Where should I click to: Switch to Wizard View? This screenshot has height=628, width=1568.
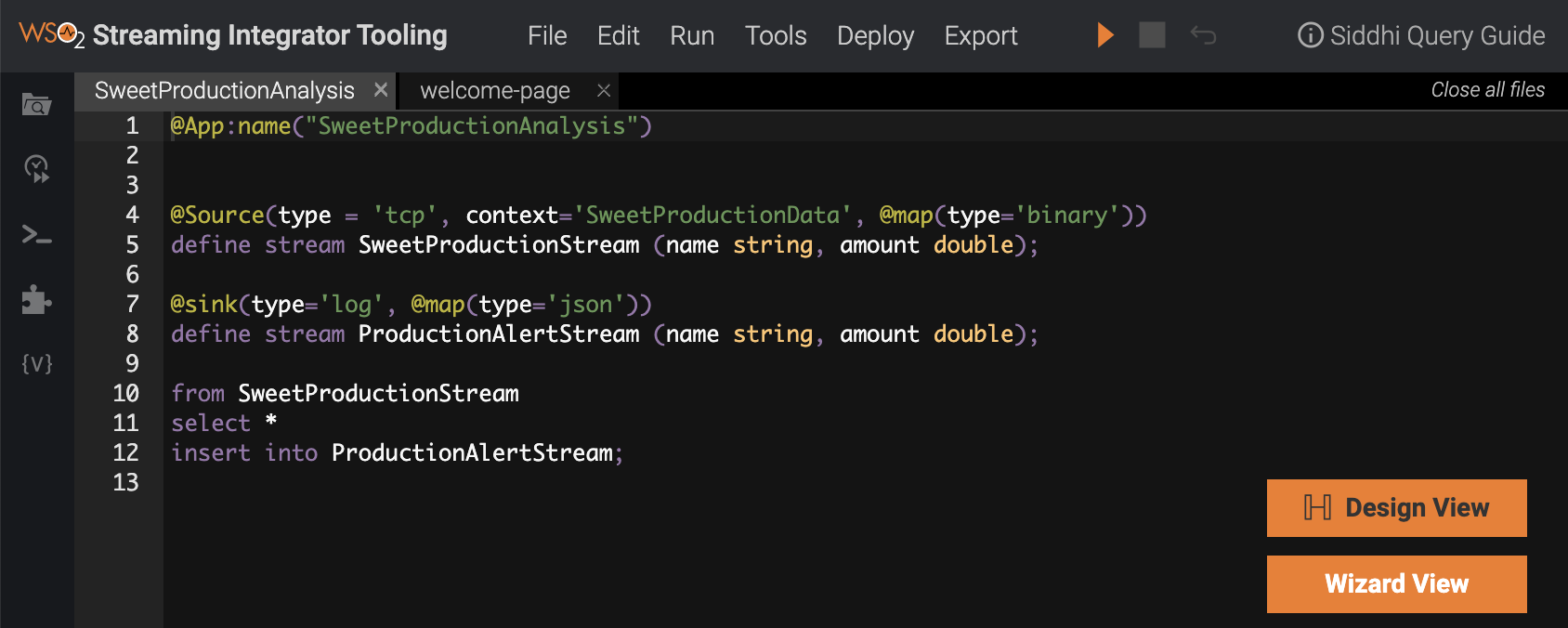[1397, 583]
